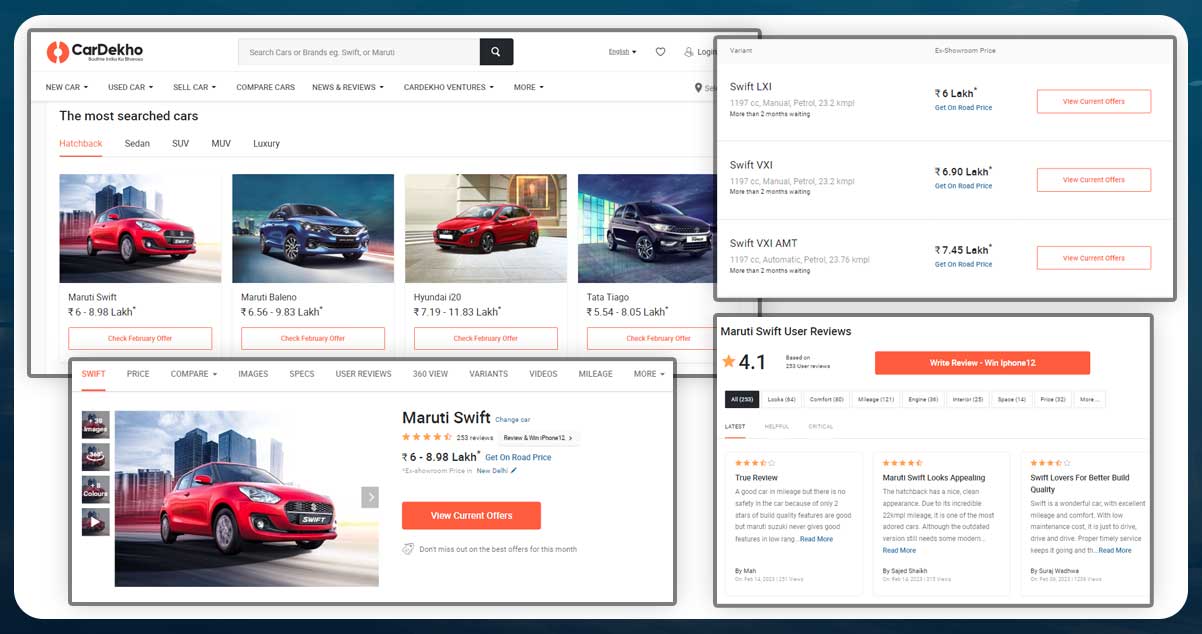Expand the SELL CAR menu
The width and height of the screenshot is (1202, 634).
coord(194,88)
